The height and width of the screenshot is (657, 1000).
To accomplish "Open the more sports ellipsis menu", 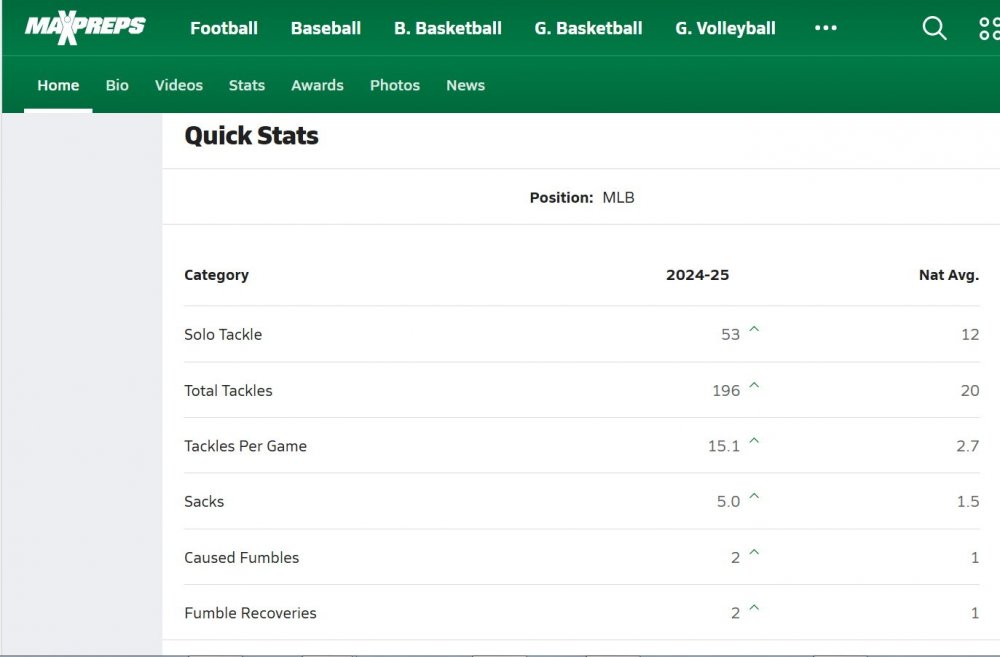I will click(825, 28).
